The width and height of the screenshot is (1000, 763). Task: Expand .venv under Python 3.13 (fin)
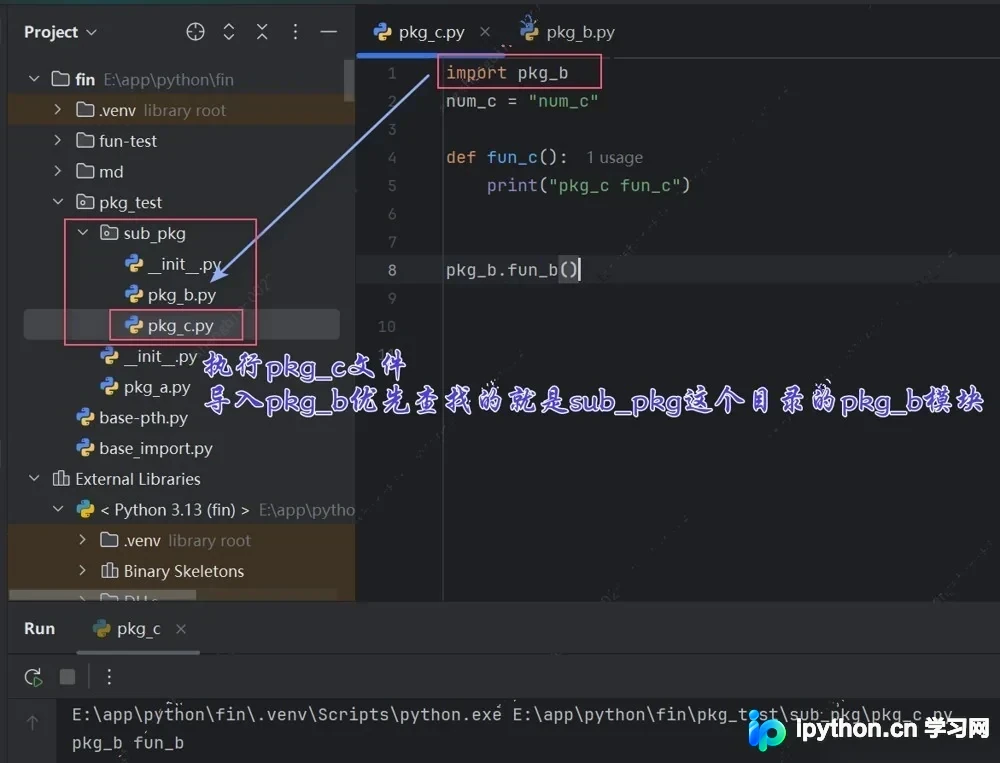coord(82,540)
